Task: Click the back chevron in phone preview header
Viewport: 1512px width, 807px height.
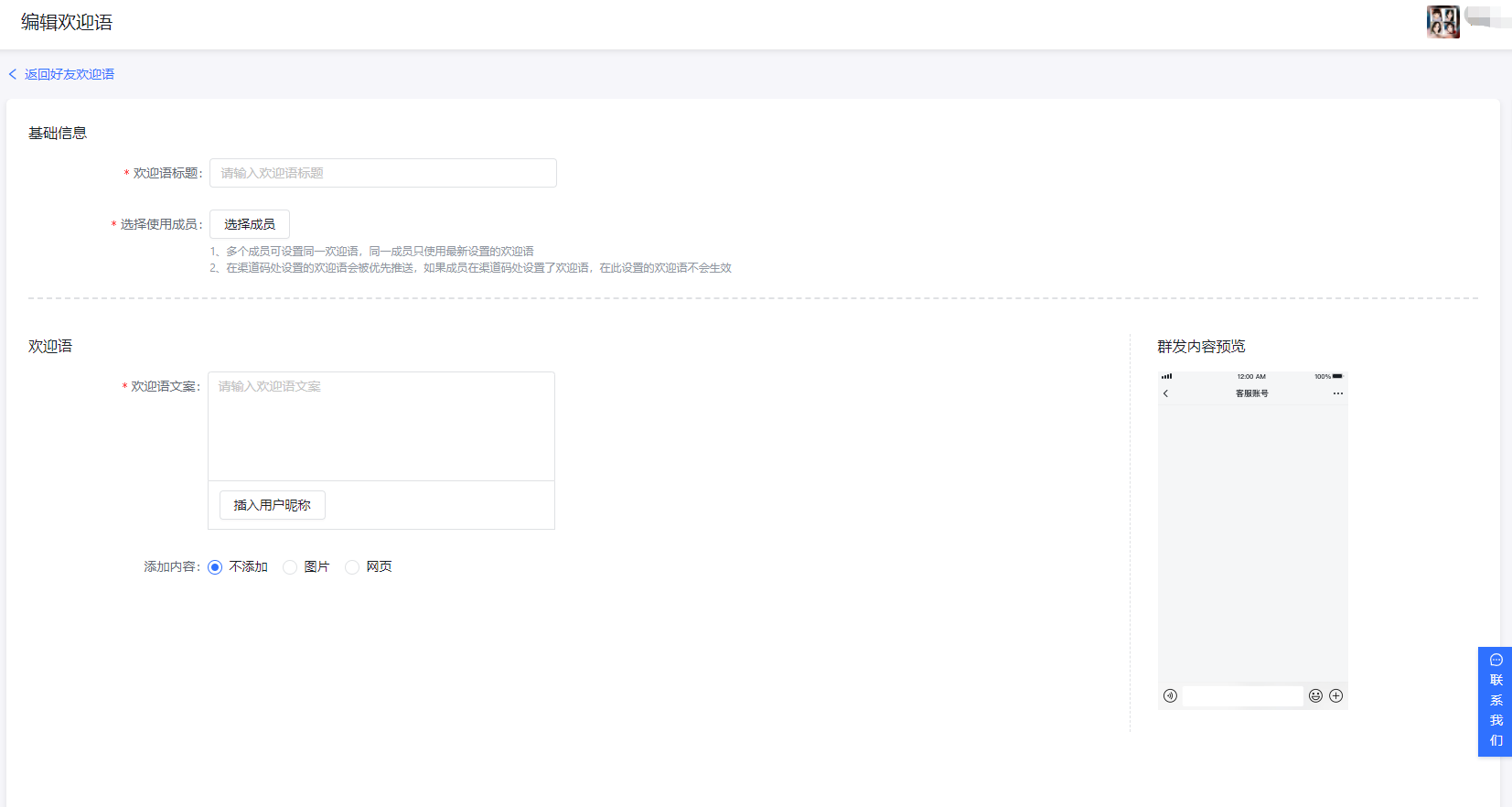Action: click(x=1165, y=393)
